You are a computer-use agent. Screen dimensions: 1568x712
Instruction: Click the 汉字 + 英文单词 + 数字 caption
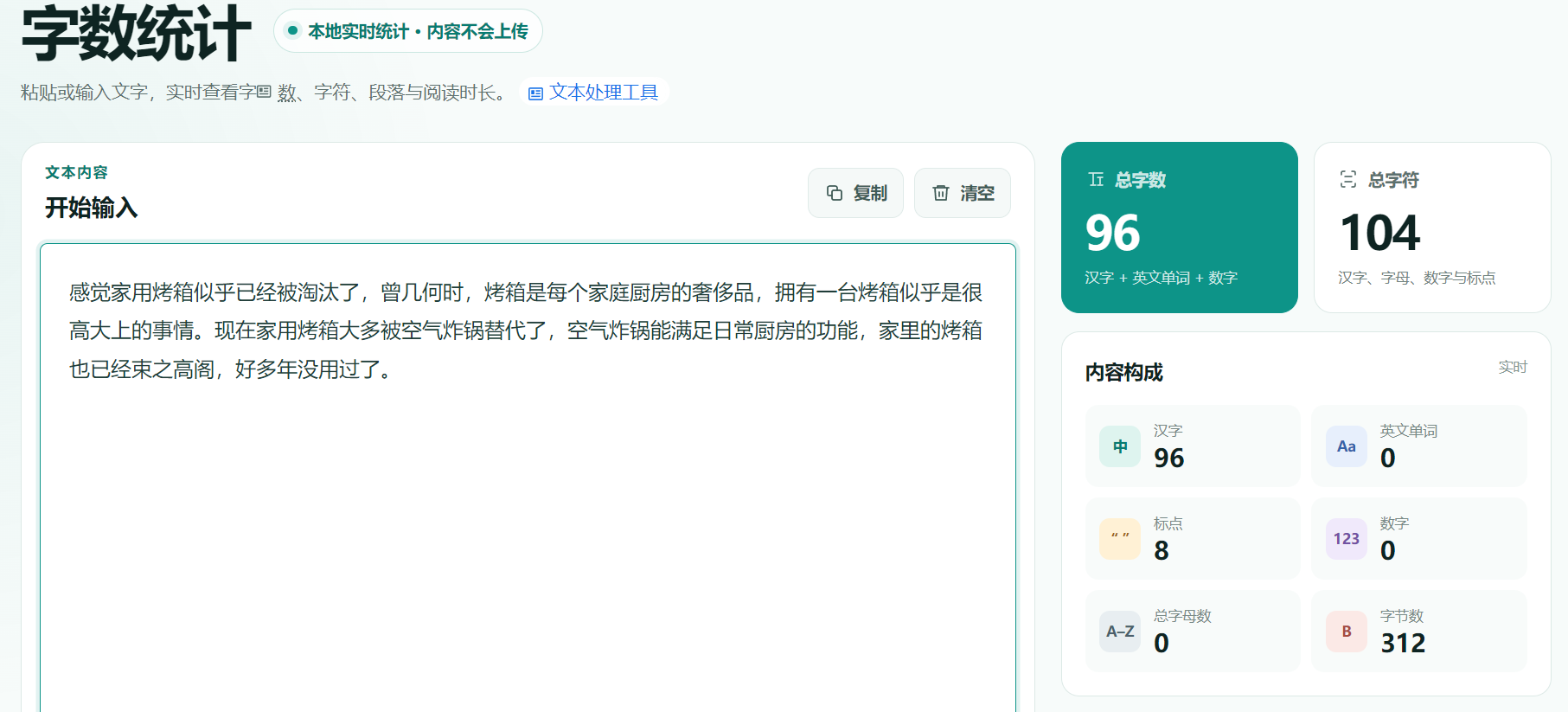(1162, 278)
